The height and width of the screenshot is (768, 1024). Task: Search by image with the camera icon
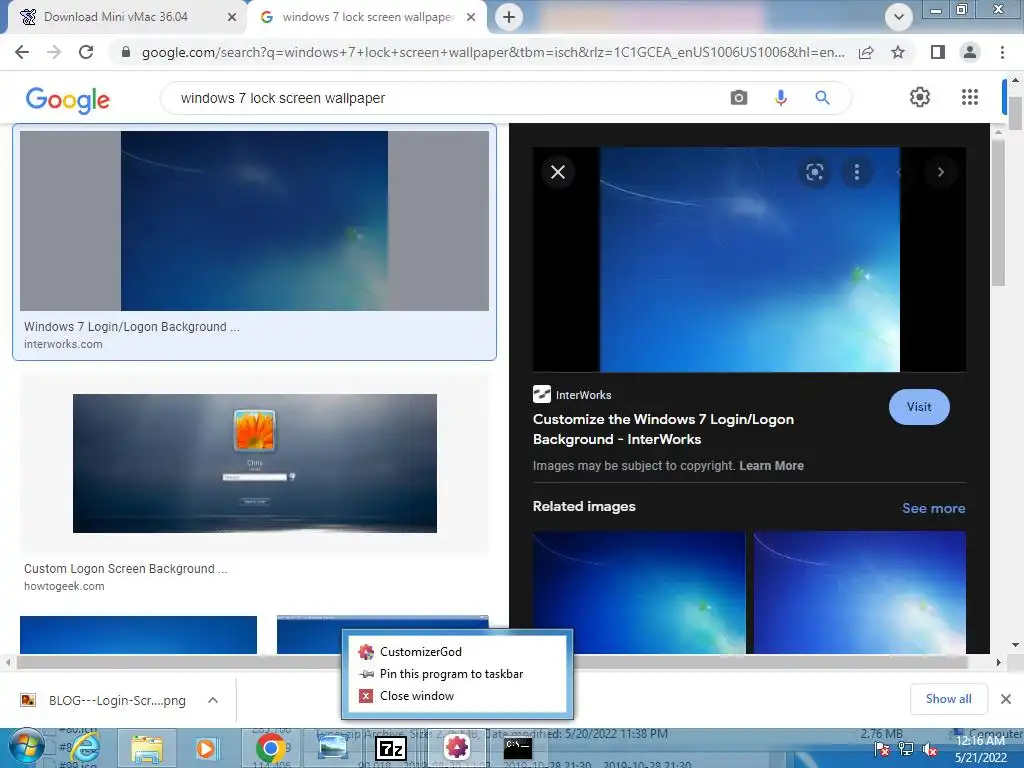[739, 98]
